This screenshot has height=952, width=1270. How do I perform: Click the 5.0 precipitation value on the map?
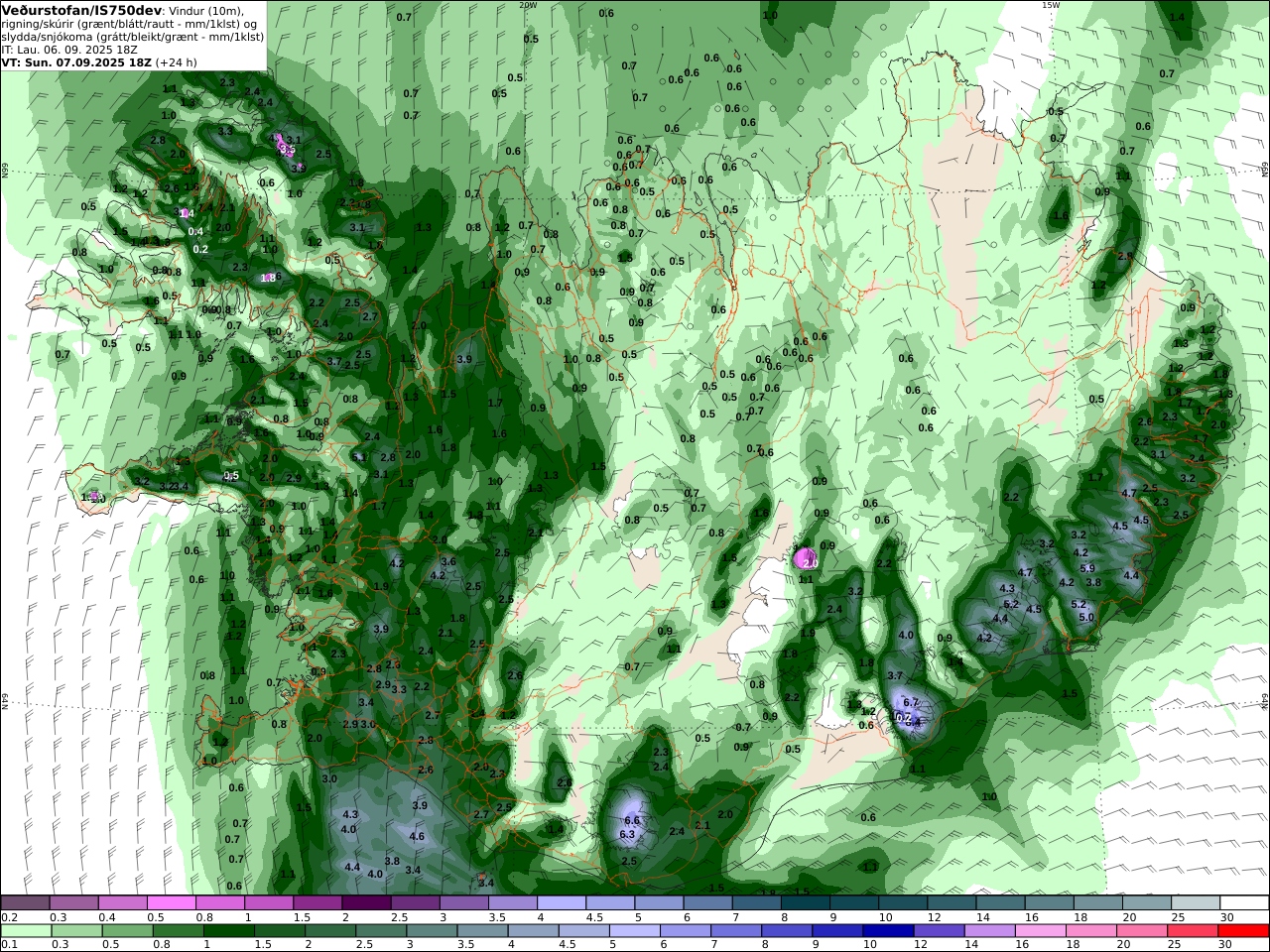[x=1085, y=617]
